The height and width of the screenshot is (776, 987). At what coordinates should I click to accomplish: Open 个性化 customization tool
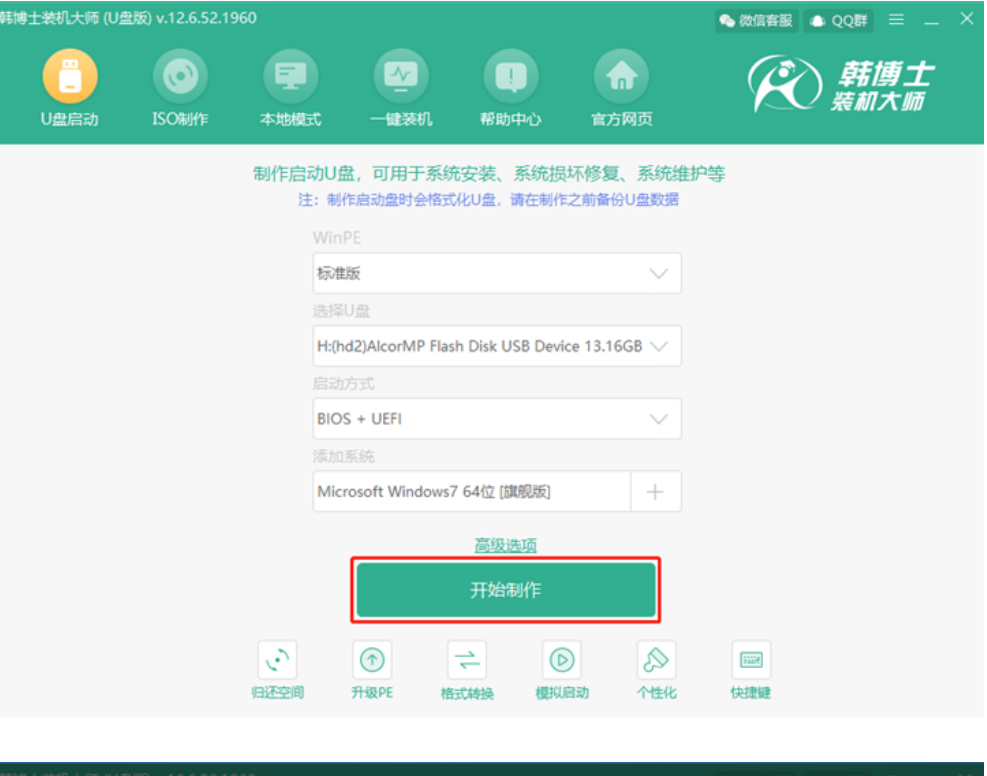[657, 660]
